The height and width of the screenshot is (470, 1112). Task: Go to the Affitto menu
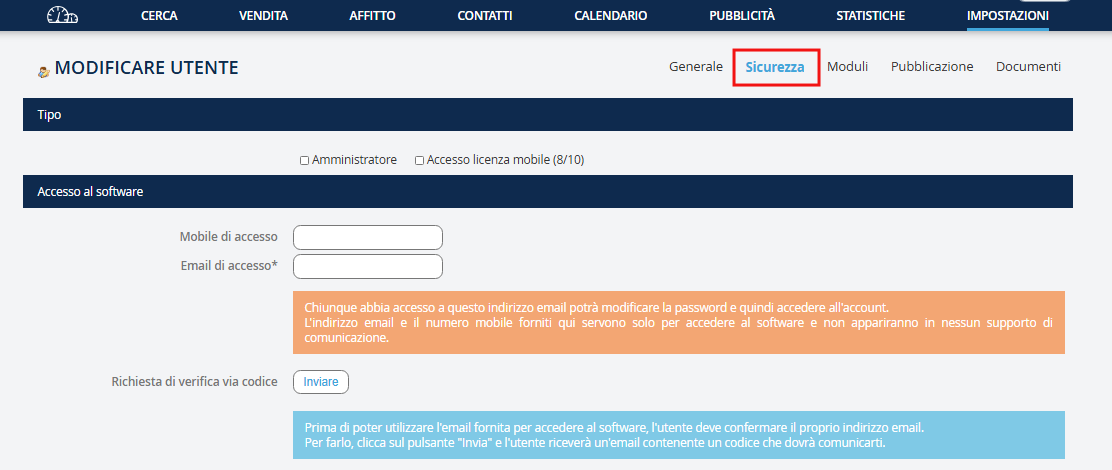point(372,16)
